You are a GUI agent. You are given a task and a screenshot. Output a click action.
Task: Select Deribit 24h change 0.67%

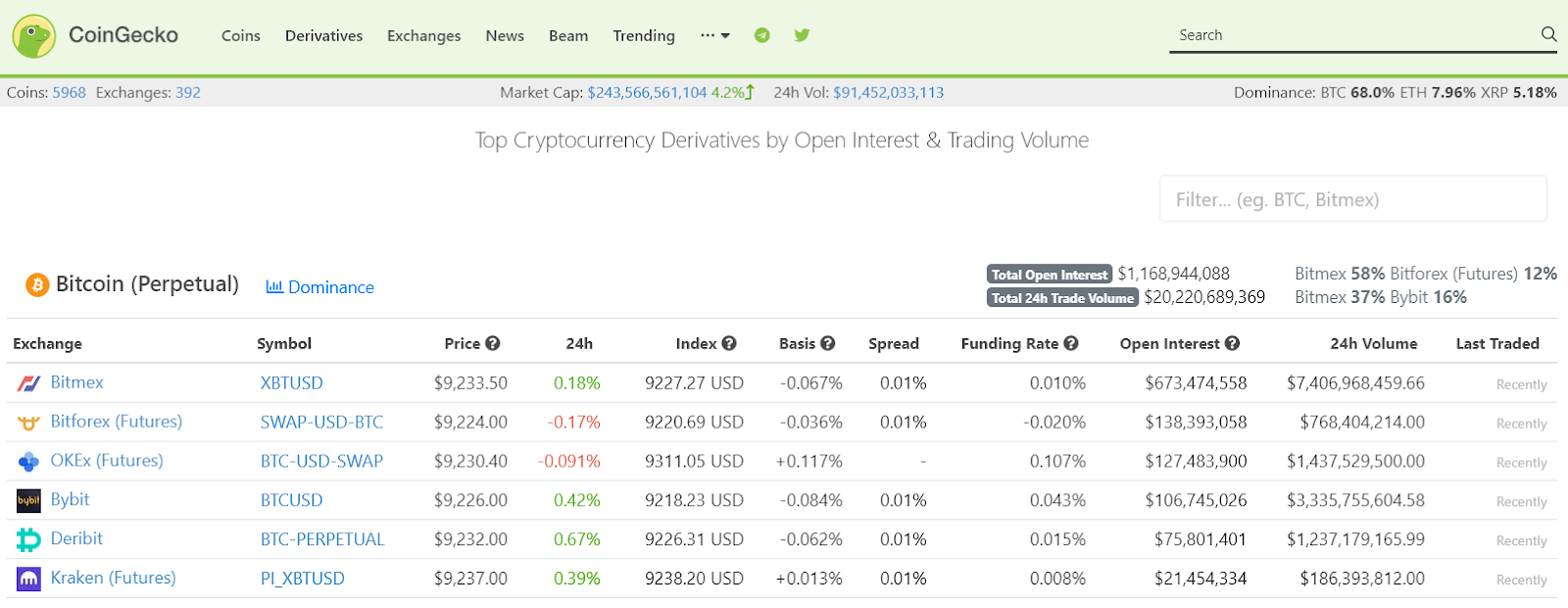(x=576, y=539)
